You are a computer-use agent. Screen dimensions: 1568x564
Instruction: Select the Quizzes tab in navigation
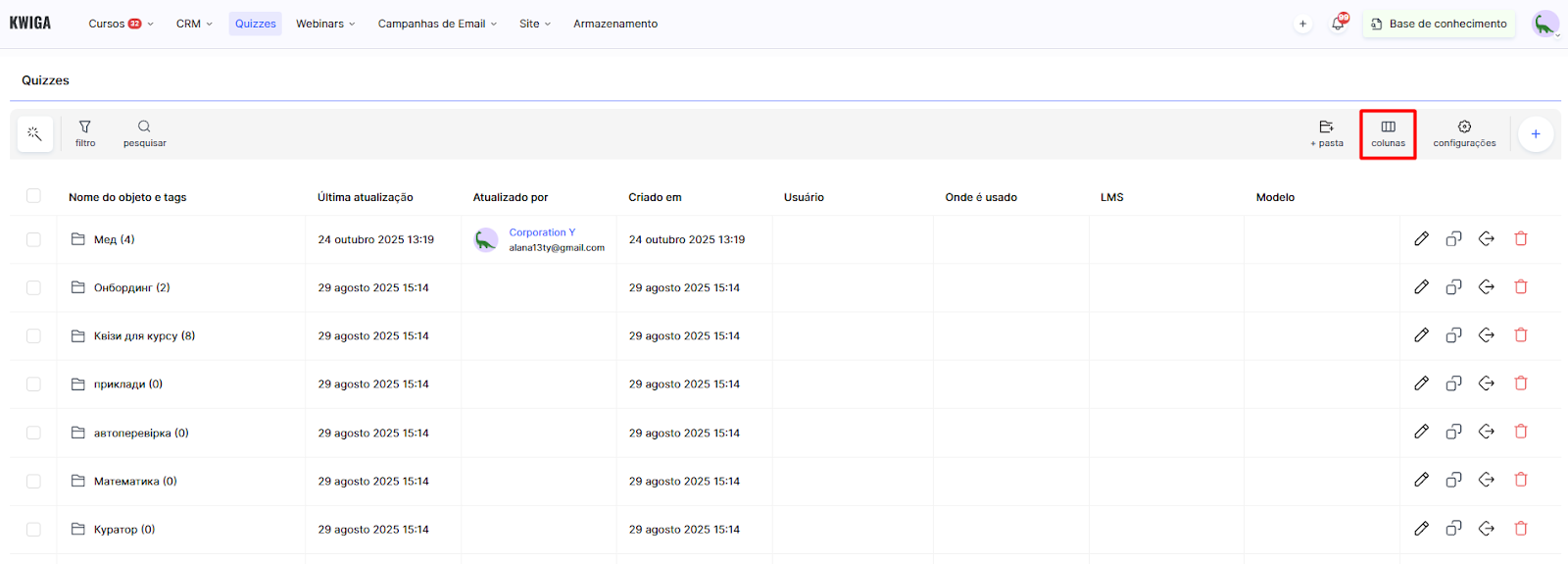(255, 24)
